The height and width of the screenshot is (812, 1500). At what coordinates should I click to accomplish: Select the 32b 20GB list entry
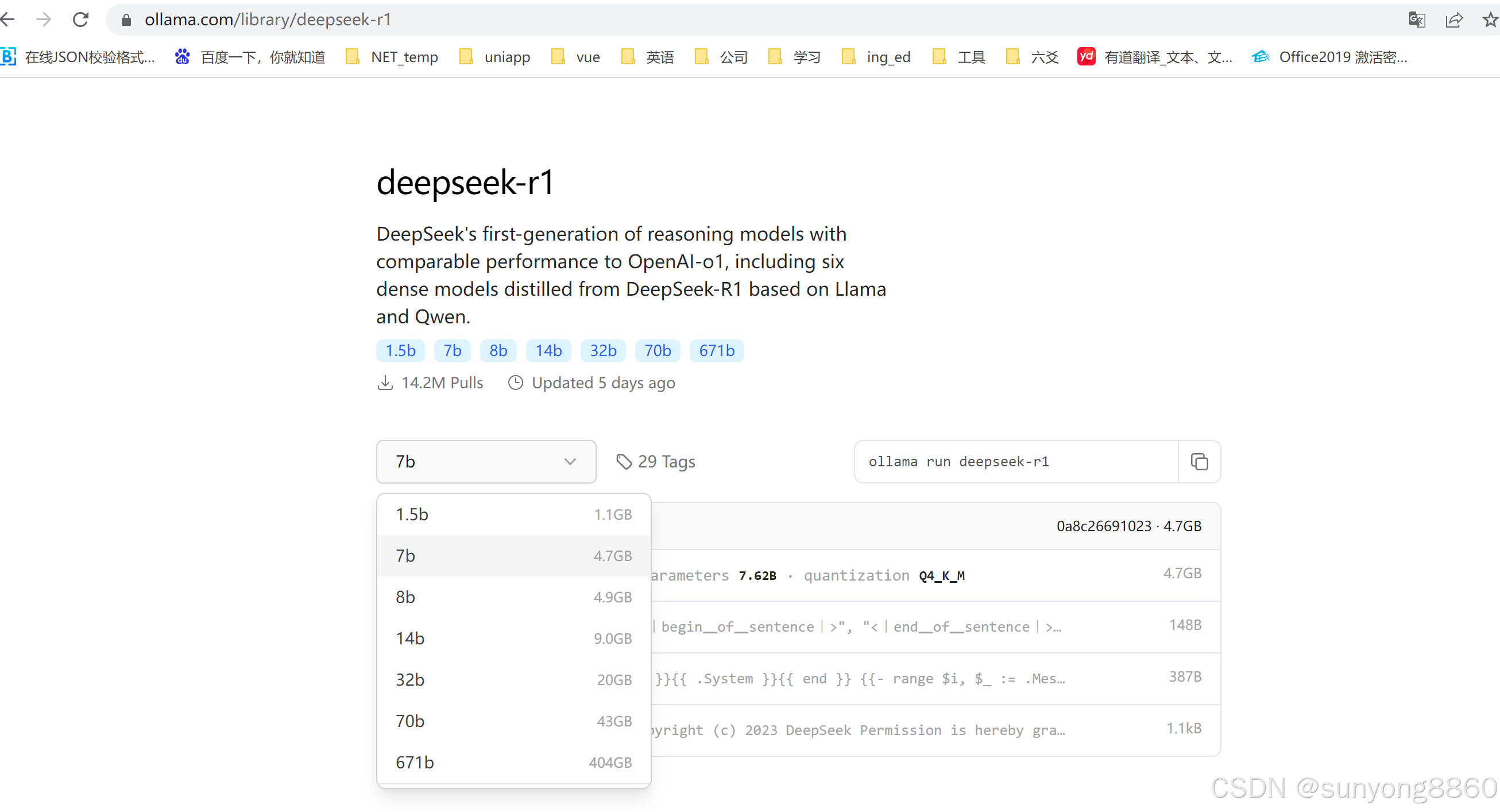[513, 680]
